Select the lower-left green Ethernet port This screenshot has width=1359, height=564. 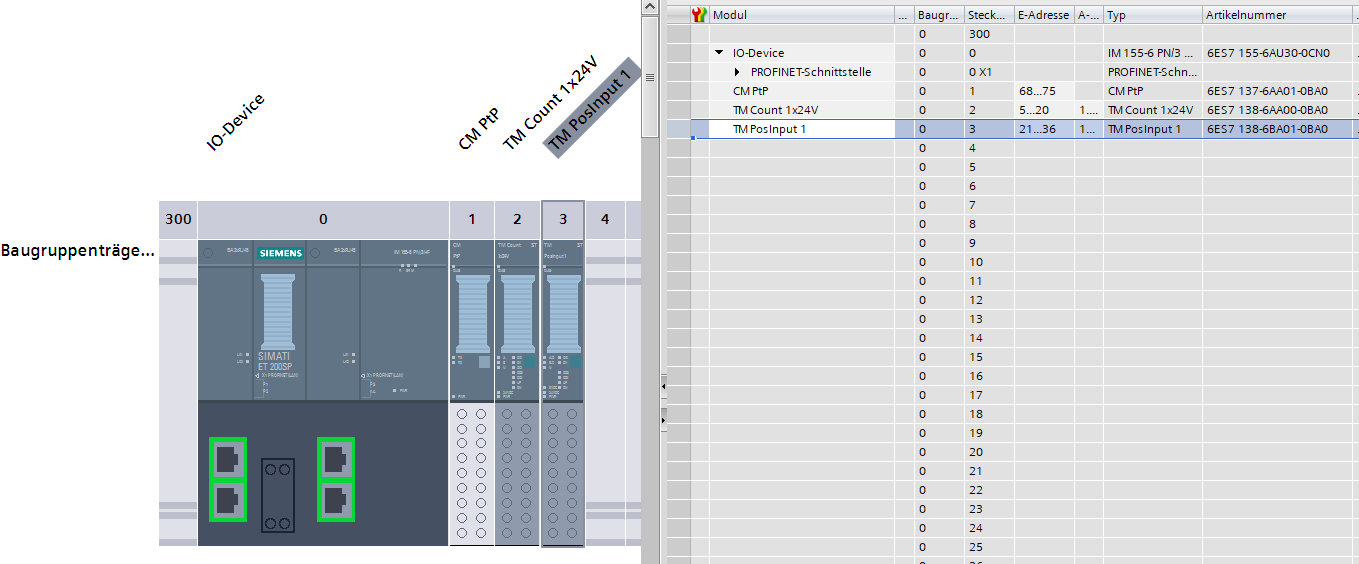pos(228,500)
